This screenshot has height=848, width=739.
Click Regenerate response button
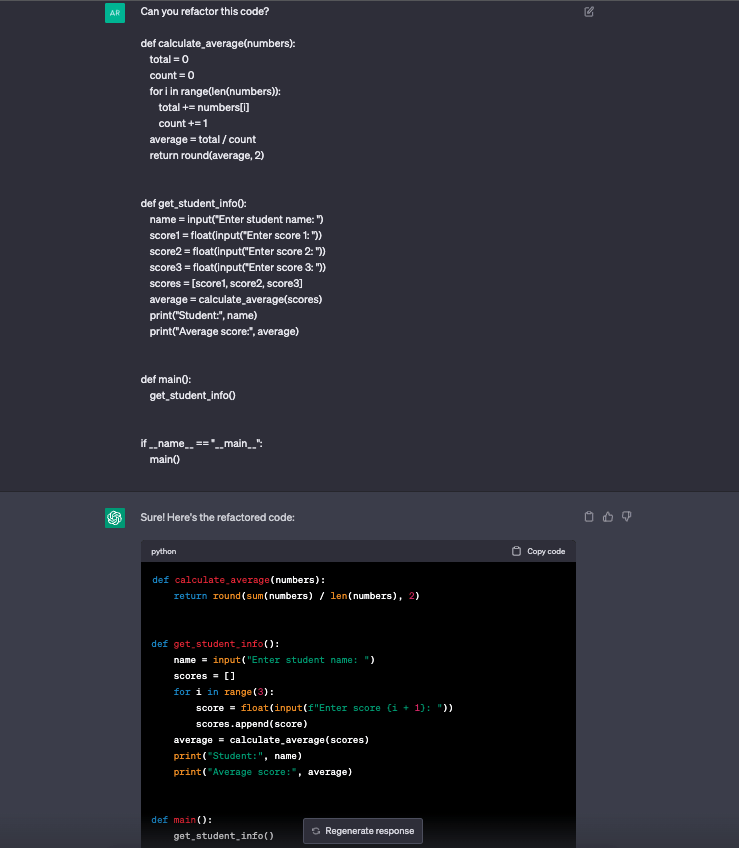[x=363, y=831]
